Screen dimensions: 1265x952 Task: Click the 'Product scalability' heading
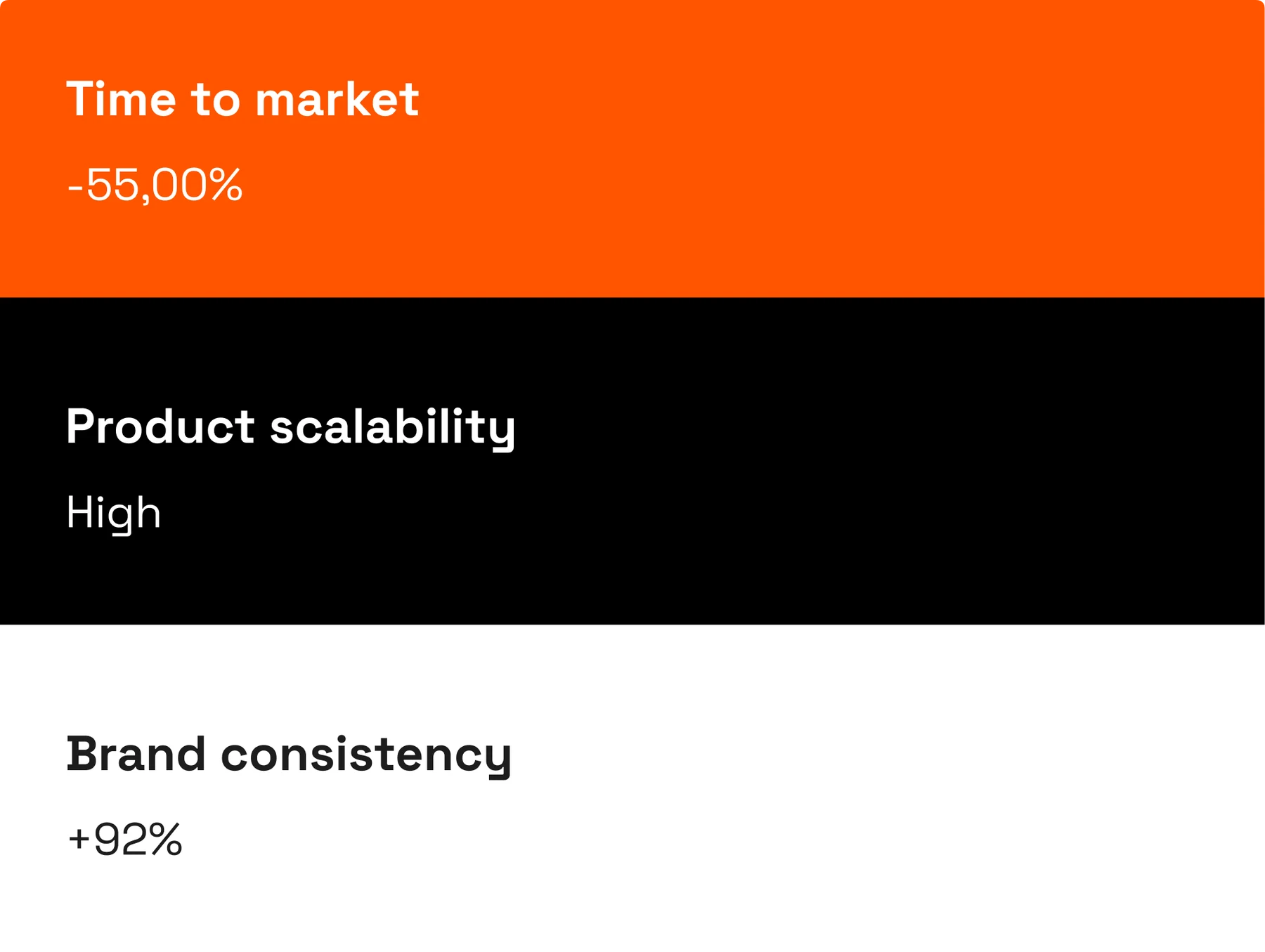coord(291,427)
